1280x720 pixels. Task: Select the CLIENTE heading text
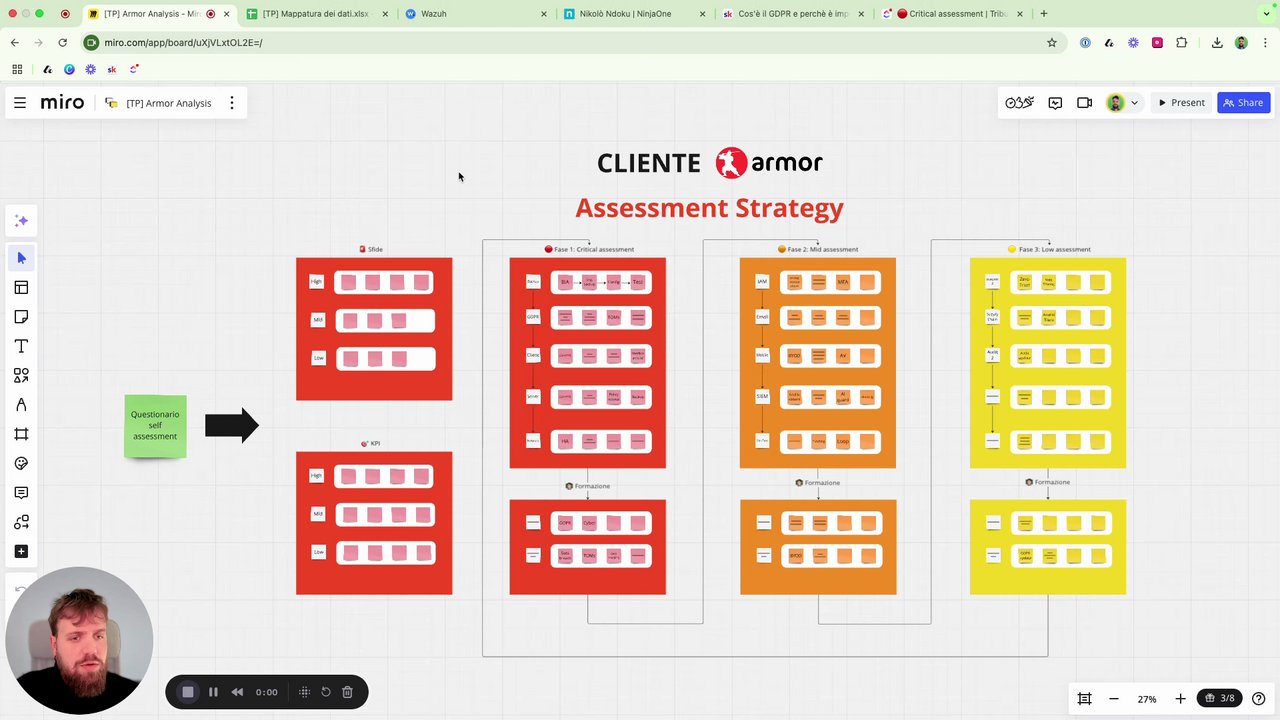(649, 163)
